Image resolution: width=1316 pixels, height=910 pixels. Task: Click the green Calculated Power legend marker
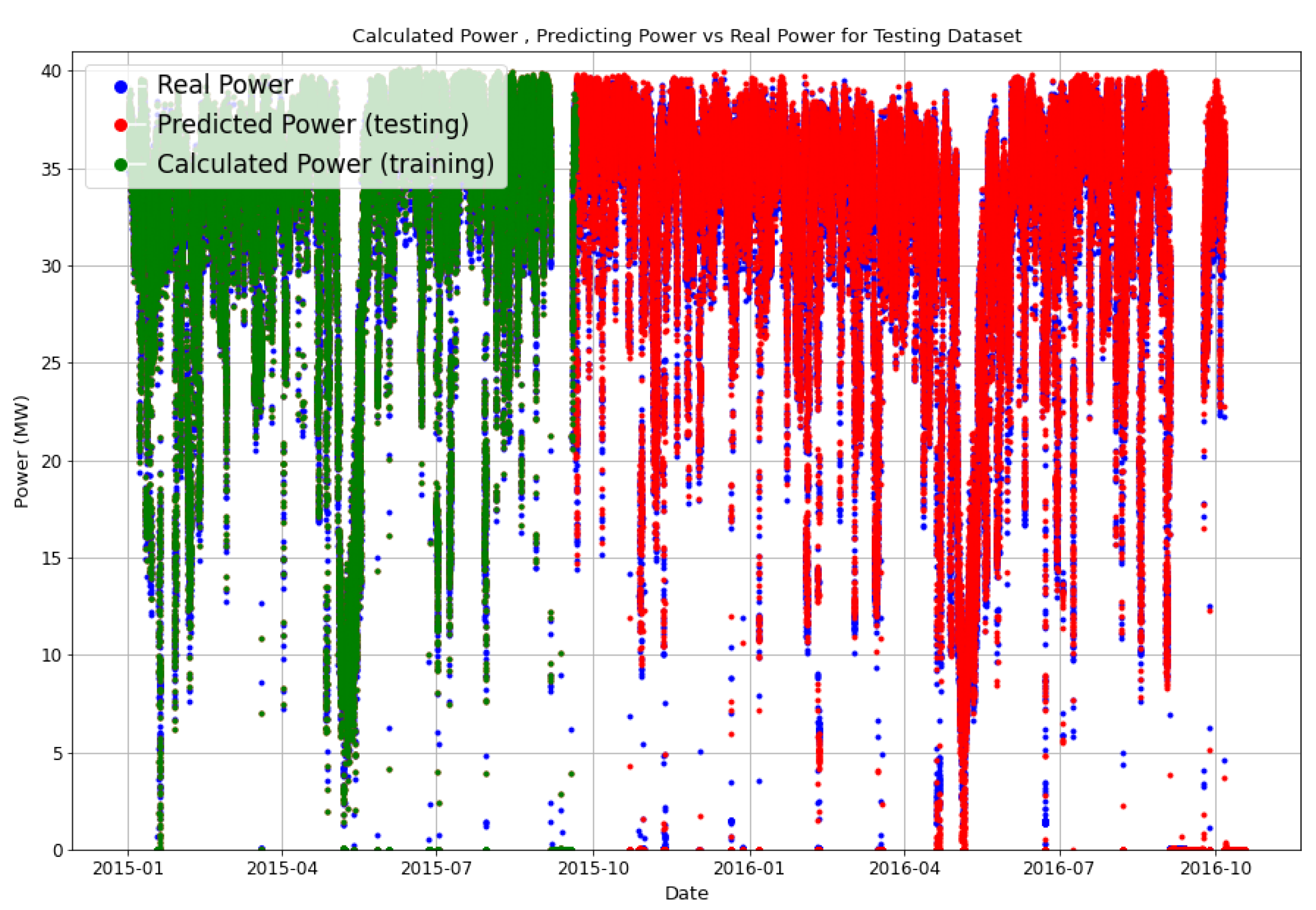[121, 165]
